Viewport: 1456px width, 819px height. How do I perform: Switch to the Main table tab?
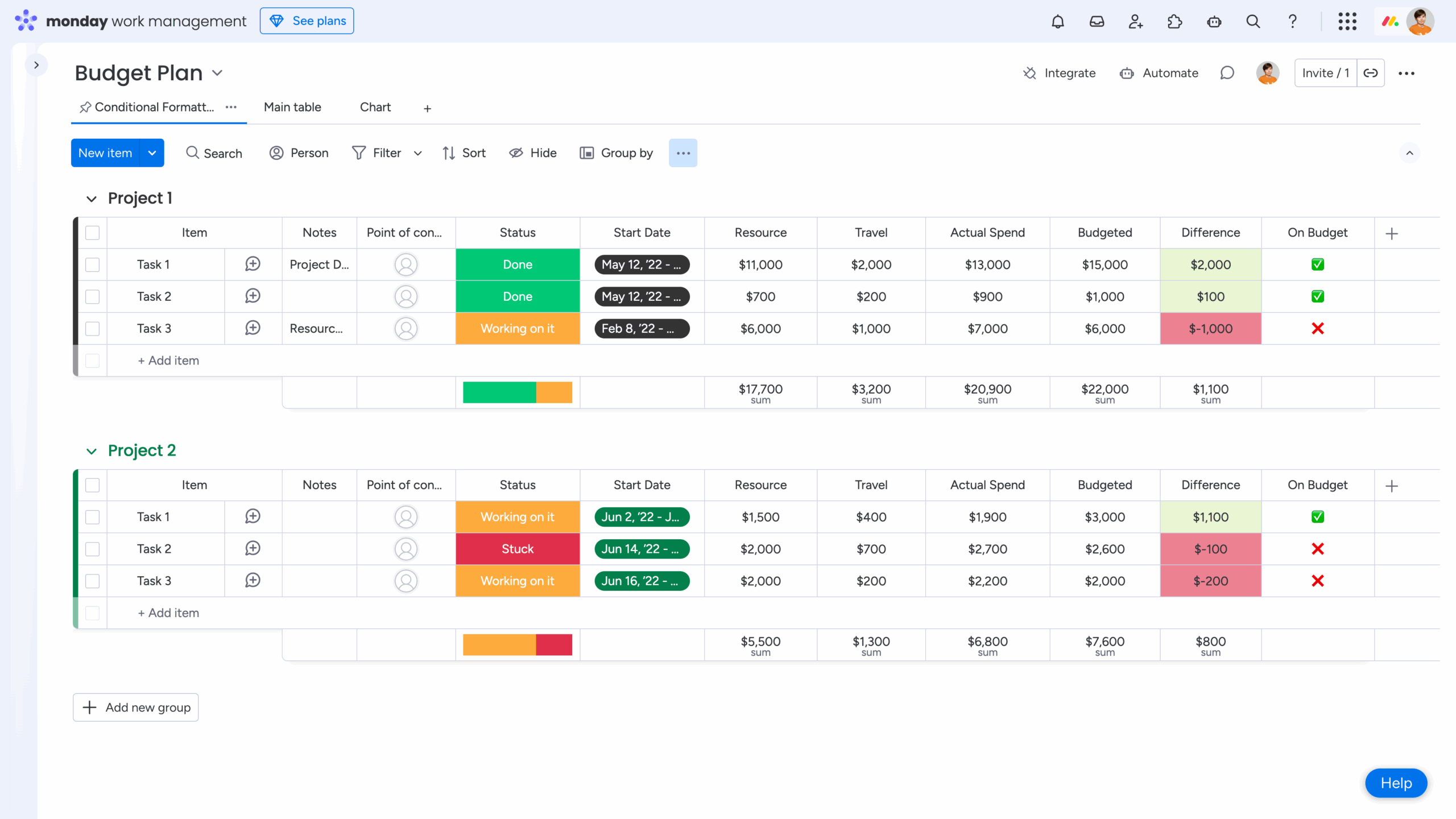pyautogui.click(x=292, y=107)
